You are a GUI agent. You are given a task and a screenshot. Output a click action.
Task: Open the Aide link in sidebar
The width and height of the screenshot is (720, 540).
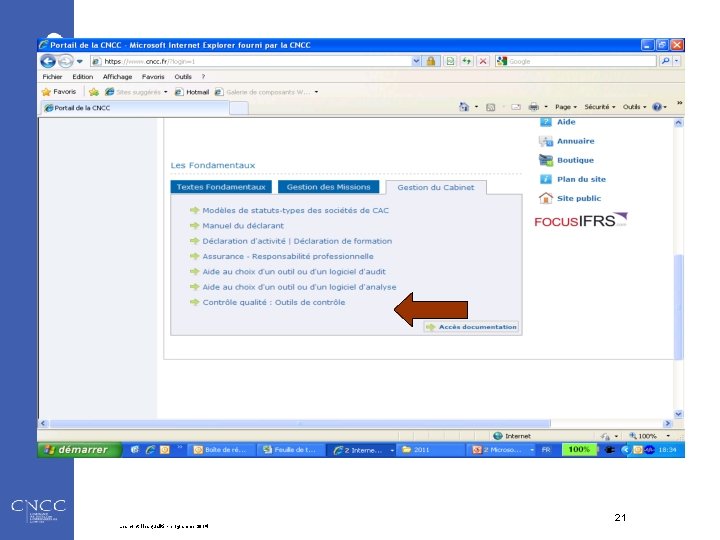click(x=566, y=122)
